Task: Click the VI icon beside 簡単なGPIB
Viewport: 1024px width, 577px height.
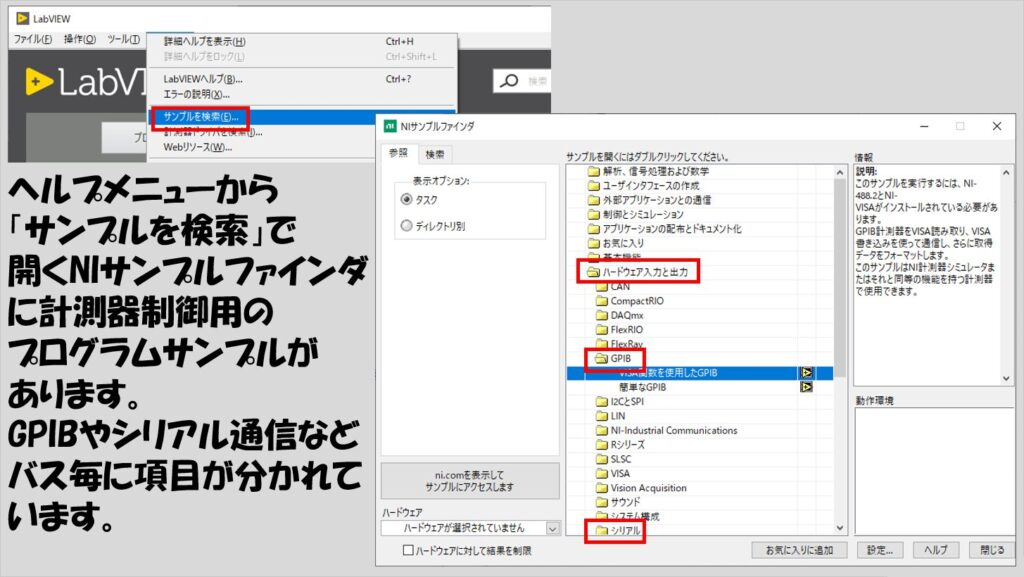Action: click(807, 387)
